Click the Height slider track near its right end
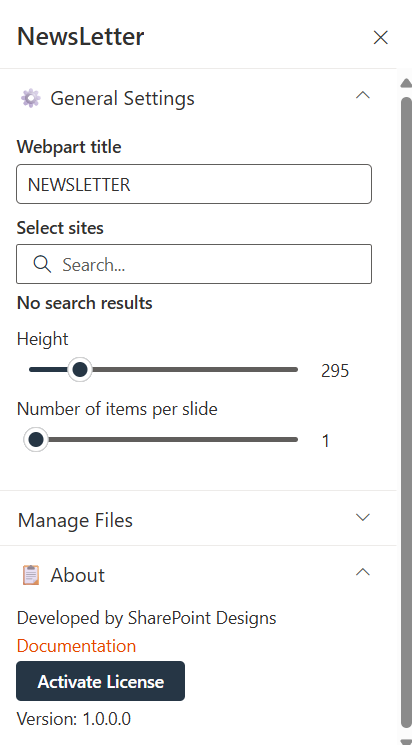This screenshot has height=745, width=412. tap(285, 370)
